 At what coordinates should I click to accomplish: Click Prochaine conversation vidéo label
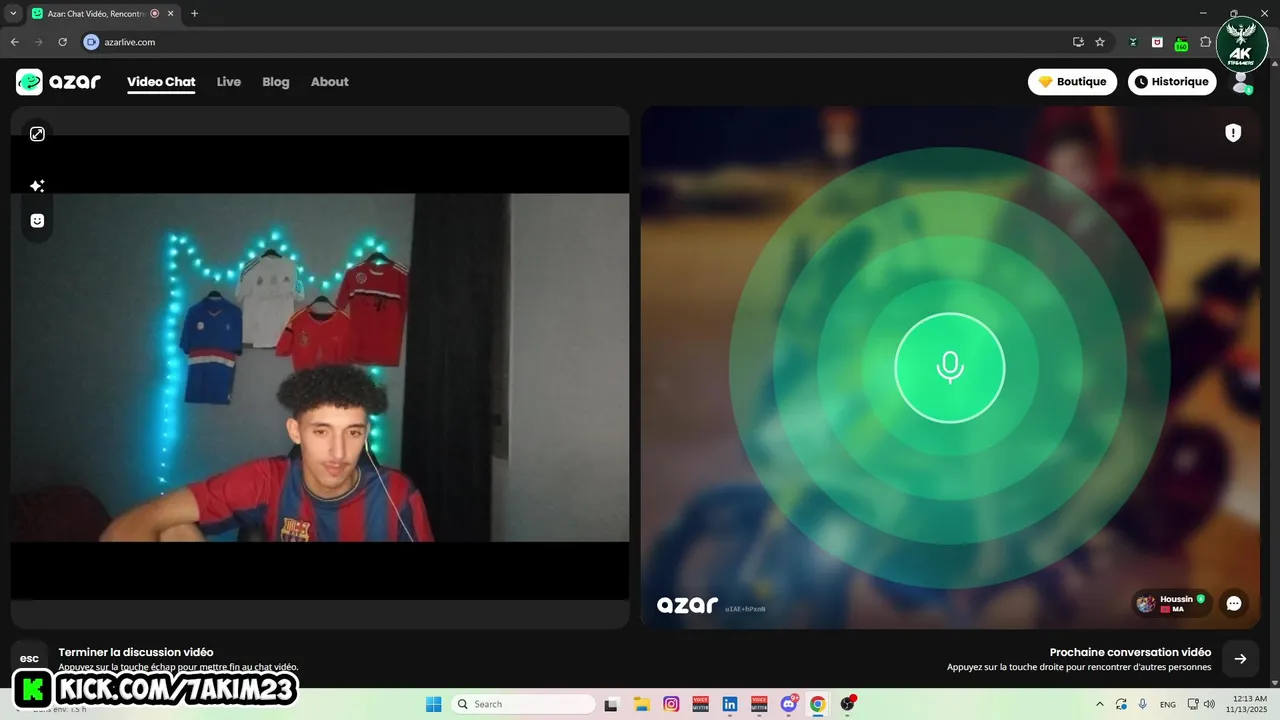tap(1130, 652)
